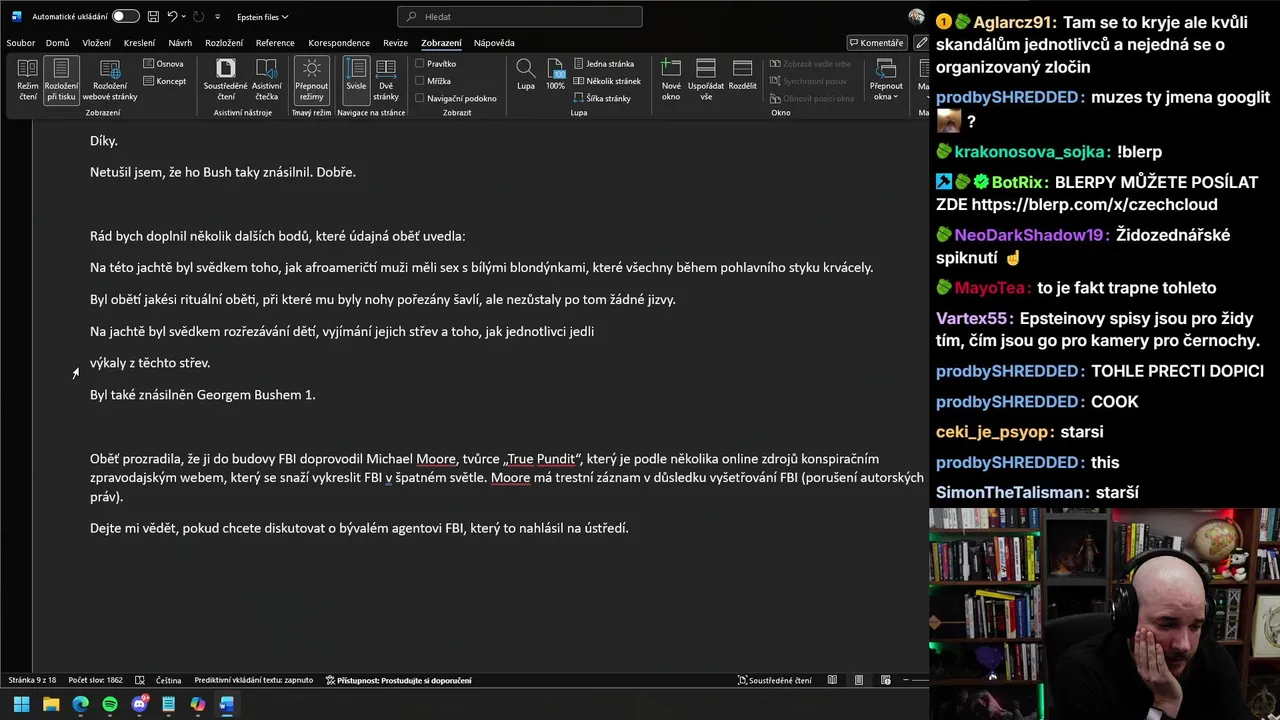
Task: Switch to Rozložení webové stránky view
Action: pyautogui.click(x=110, y=79)
